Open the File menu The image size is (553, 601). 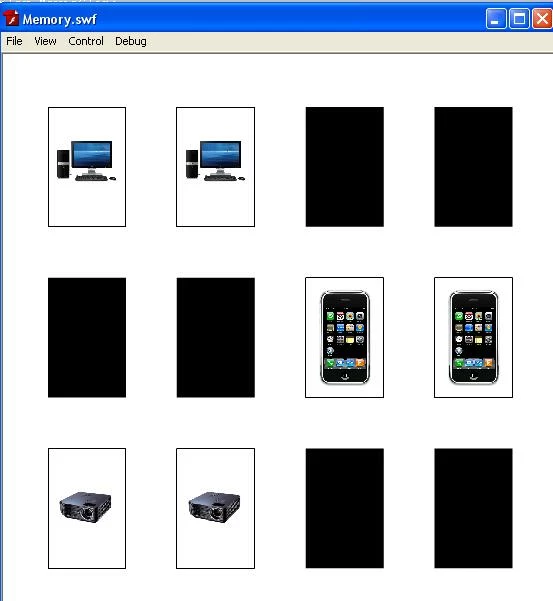click(14, 41)
